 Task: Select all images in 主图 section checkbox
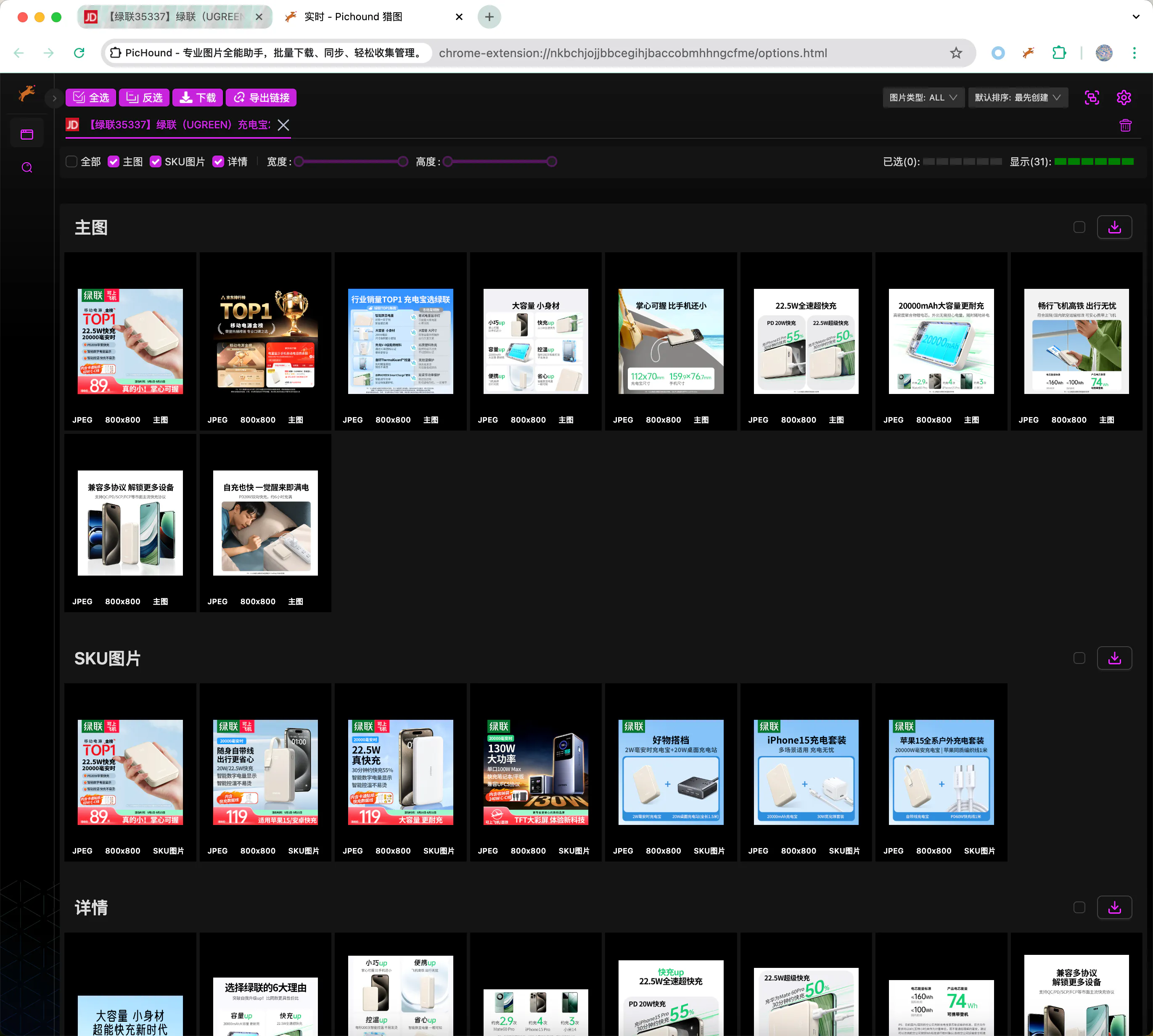[1079, 227]
